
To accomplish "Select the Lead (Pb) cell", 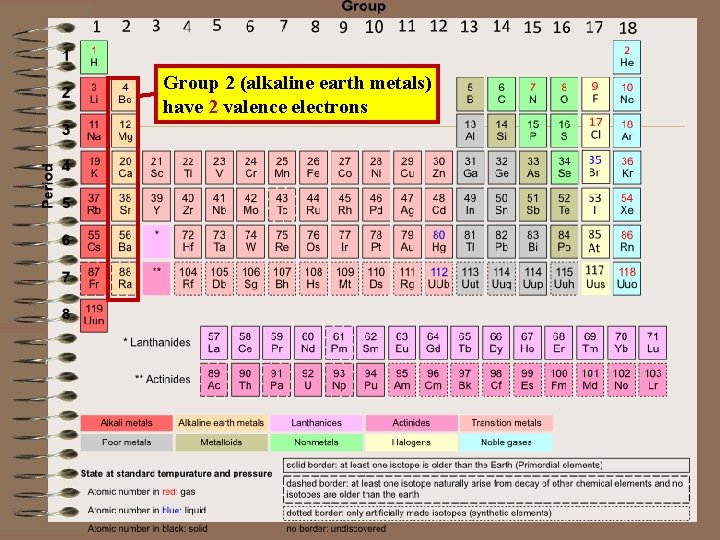I will pos(501,241).
